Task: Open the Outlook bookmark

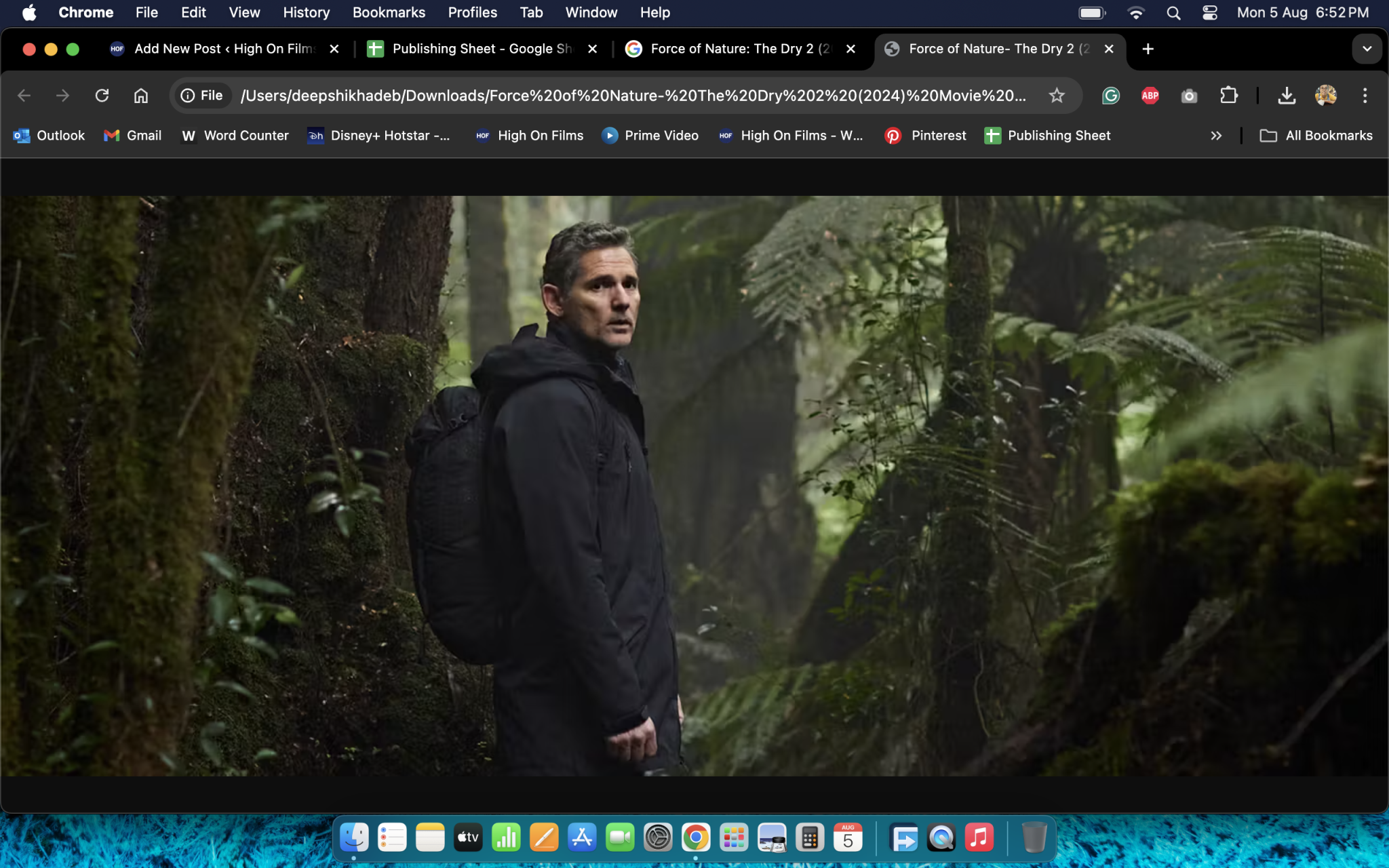Action: [x=49, y=136]
